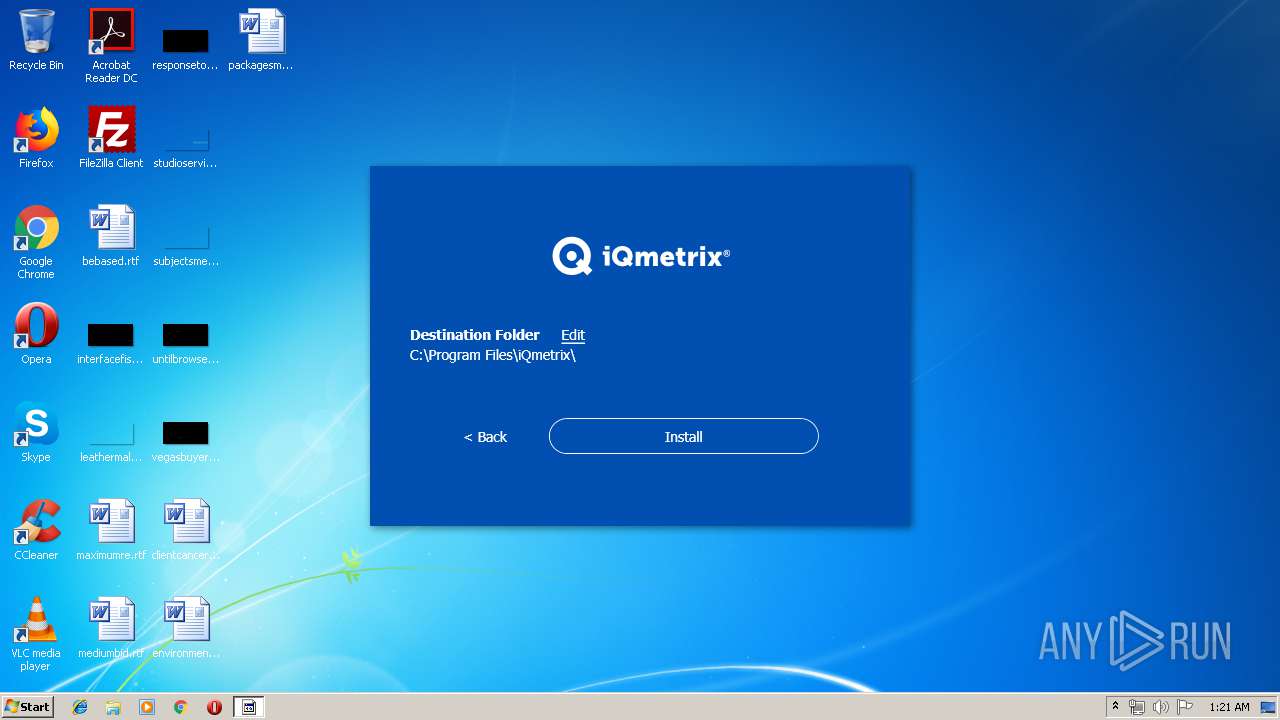The height and width of the screenshot is (720, 1280).
Task: Launch Opera desktop shortcut
Action: pyautogui.click(x=36, y=334)
